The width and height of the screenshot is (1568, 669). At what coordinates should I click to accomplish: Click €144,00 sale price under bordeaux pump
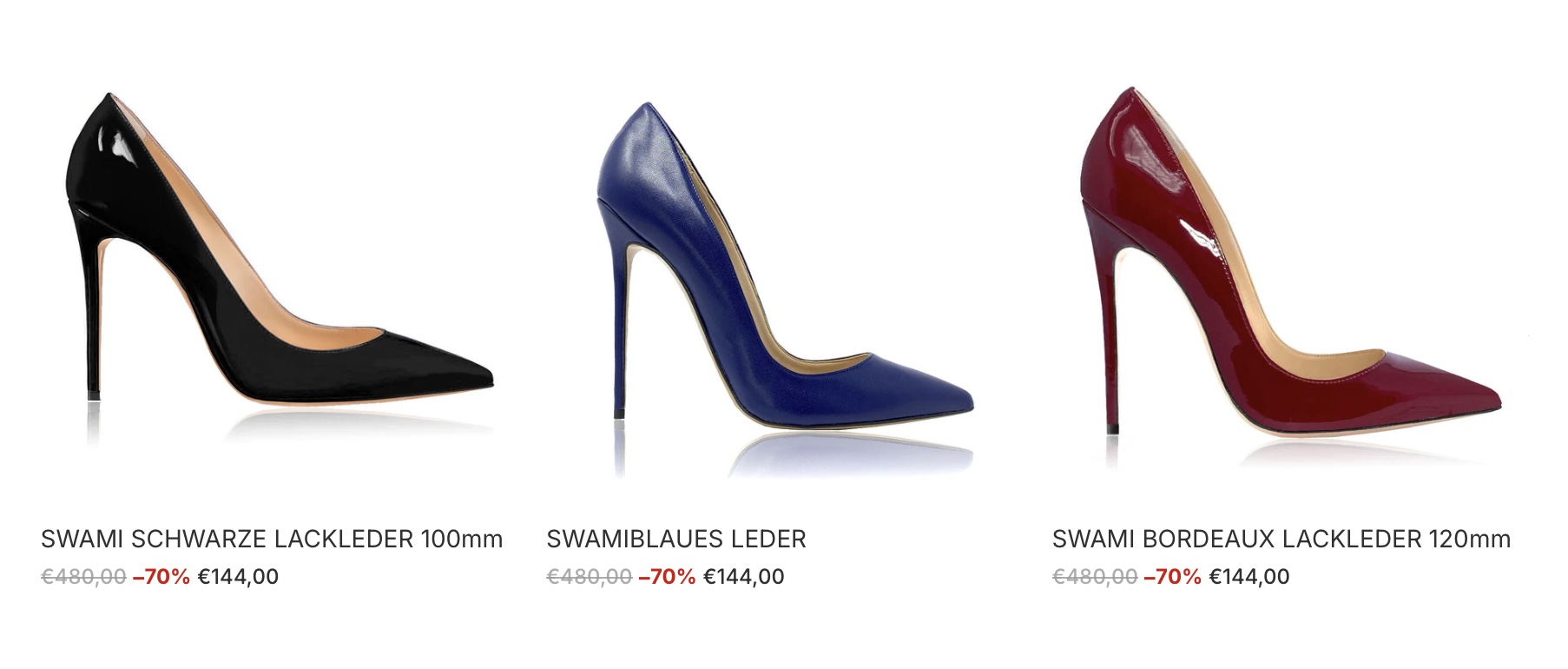[x=1249, y=576]
